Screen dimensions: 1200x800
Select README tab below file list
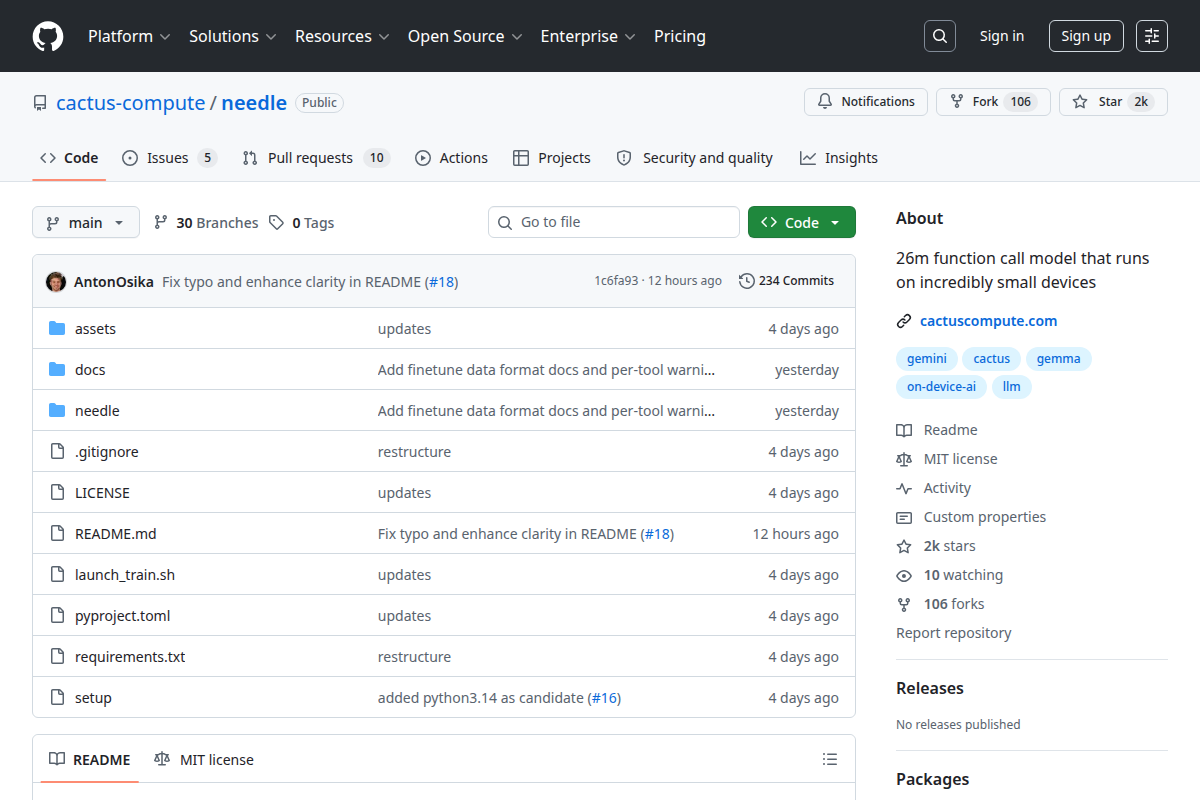coord(90,760)
